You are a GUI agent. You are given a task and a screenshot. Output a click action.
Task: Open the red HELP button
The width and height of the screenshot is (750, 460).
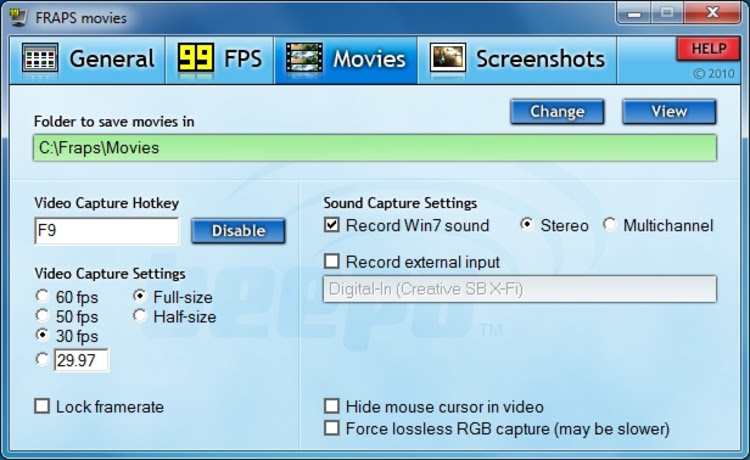[x=708, y=49]
